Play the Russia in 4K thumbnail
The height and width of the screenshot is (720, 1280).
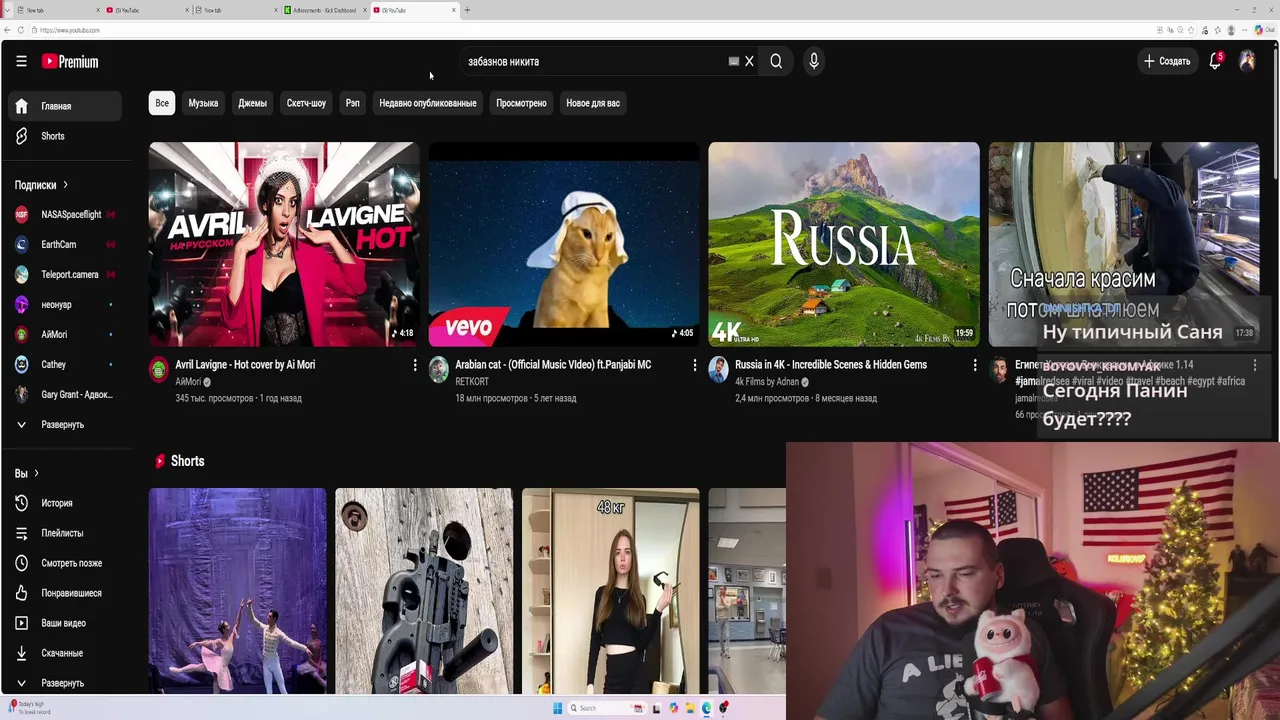tap(844, 244)
